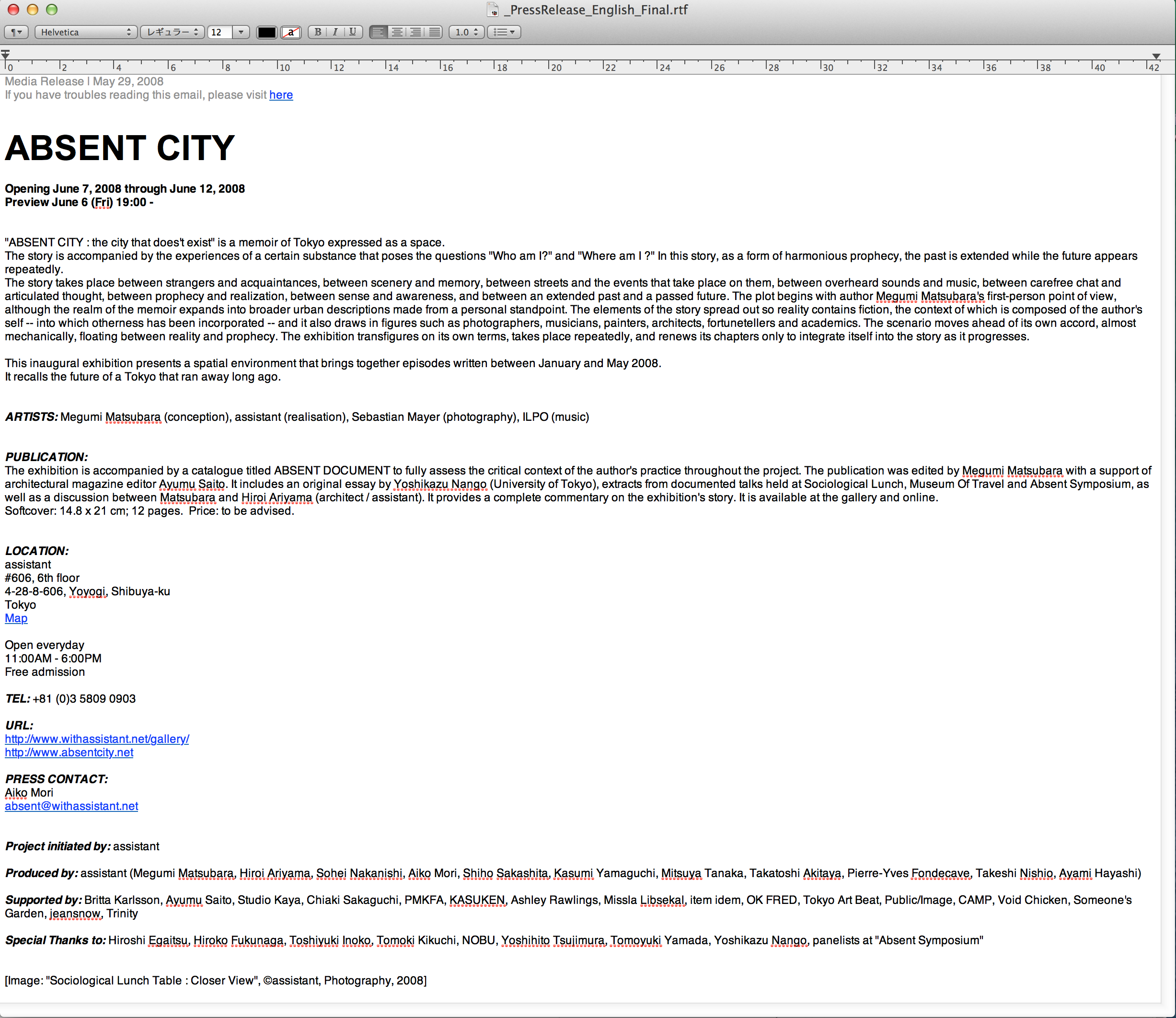Click the ARTISTS: label

tap(31, 417)
